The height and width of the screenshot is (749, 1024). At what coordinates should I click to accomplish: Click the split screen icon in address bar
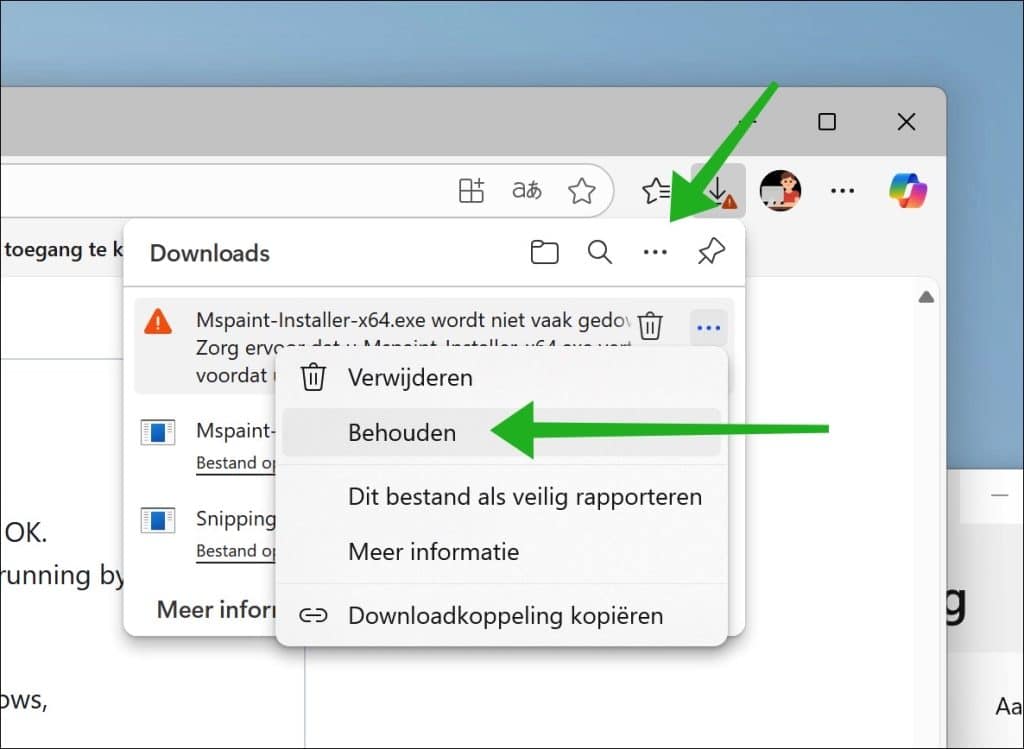coord(471,191)
